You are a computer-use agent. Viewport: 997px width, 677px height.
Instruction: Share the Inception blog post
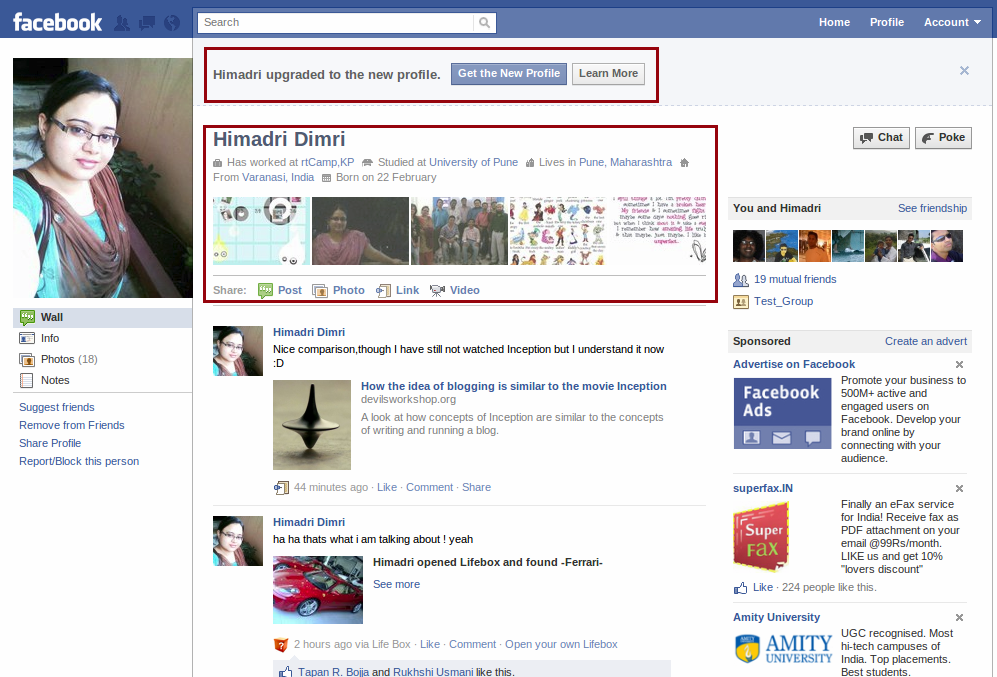476,488
